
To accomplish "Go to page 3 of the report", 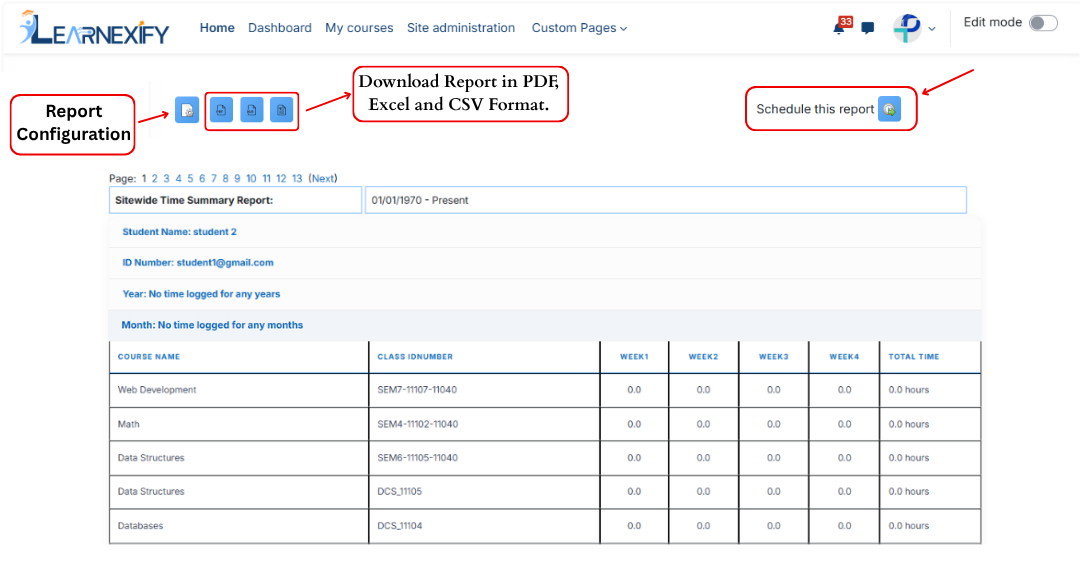I will [166, 178].
